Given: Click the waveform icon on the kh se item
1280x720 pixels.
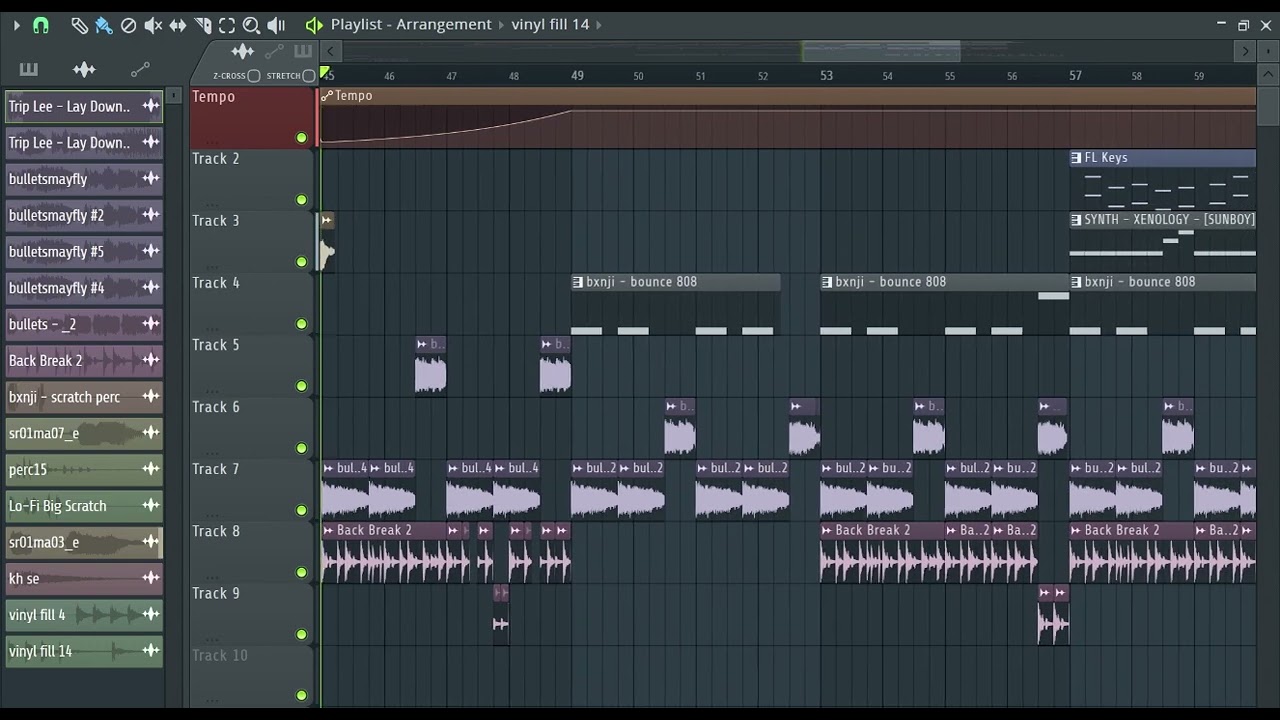Looking at the screenshot, I should click(151, 578).
